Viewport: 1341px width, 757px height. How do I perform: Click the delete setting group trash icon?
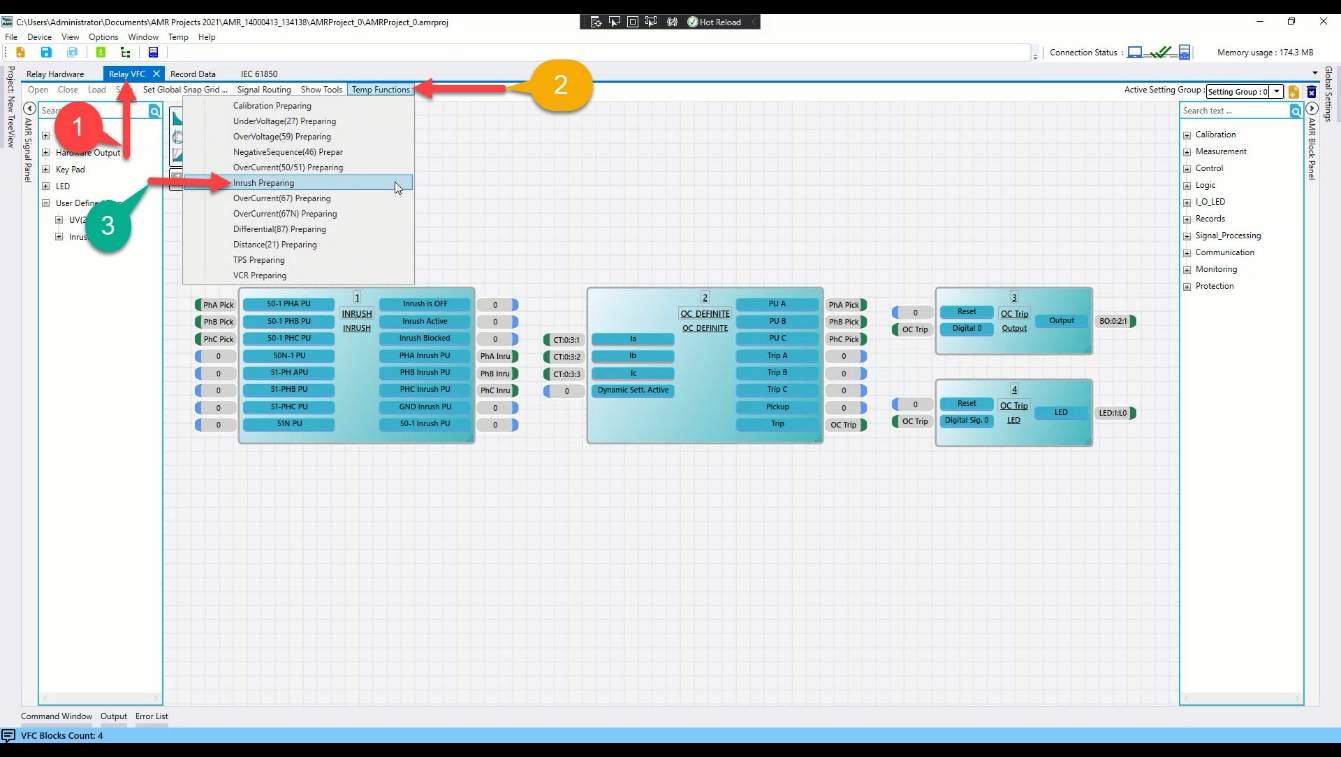[1311, 91]
